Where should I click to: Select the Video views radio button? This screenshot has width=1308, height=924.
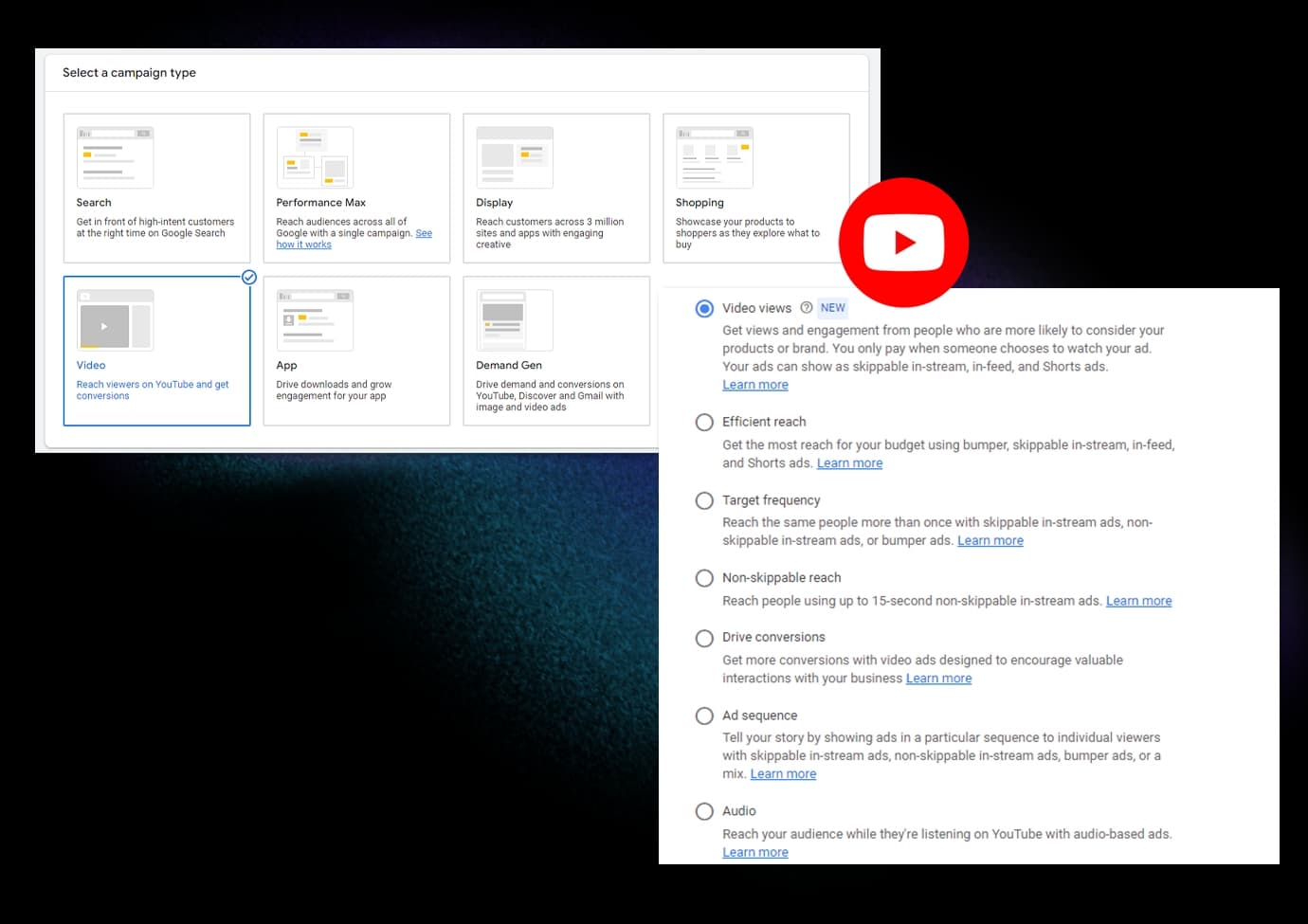[x=704, y=308]
